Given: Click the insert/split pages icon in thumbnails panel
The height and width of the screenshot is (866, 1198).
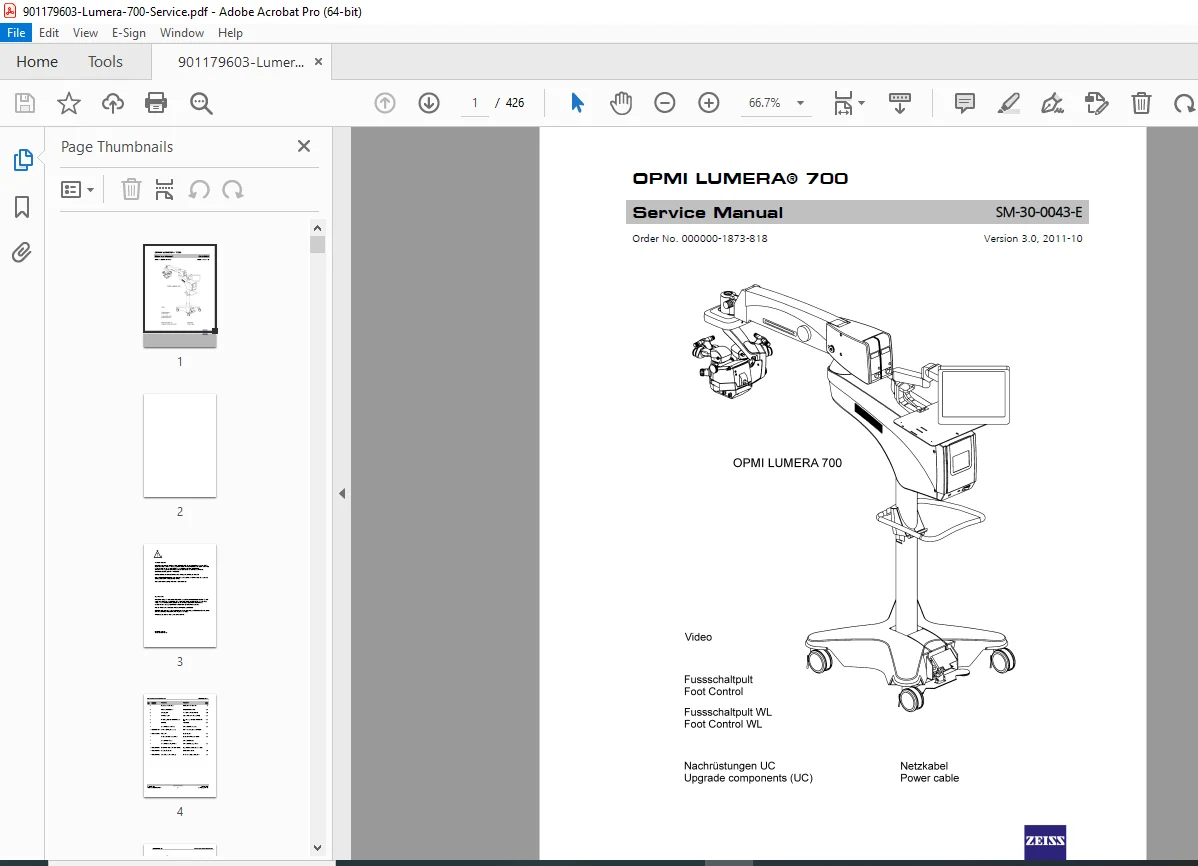Looking at the screenshot, I should coord(164,189).
